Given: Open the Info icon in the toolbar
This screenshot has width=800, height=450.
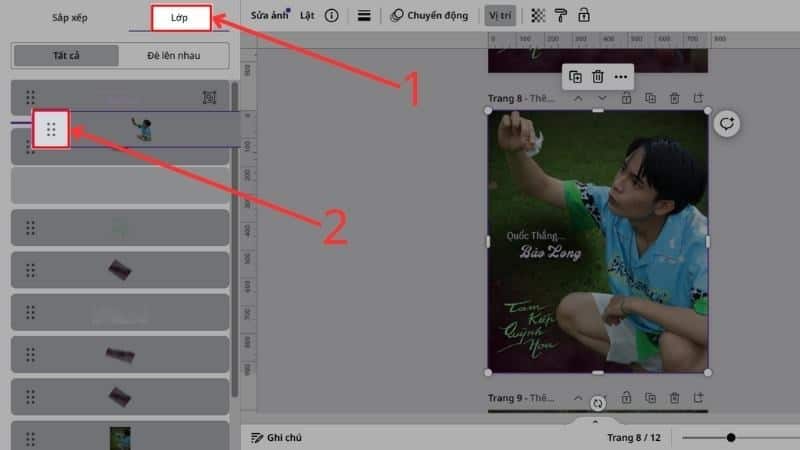Looking at the screenshot, I should click(332, 16).
